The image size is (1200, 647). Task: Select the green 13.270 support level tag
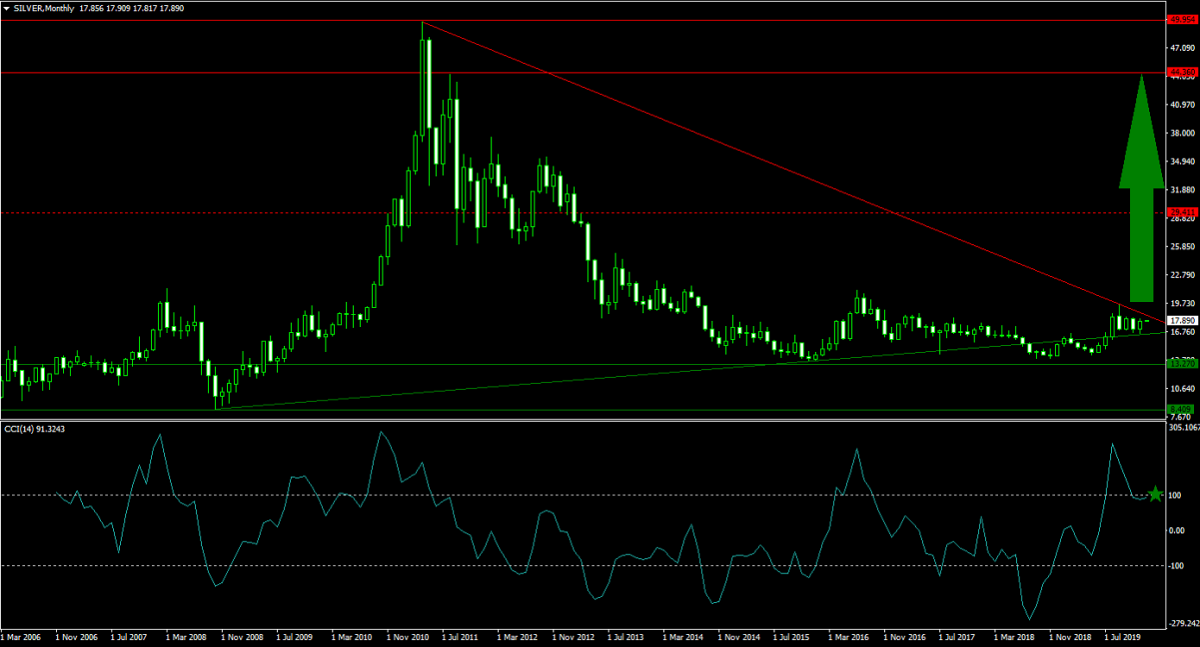pyautogui.click(x=1182, y=364)
